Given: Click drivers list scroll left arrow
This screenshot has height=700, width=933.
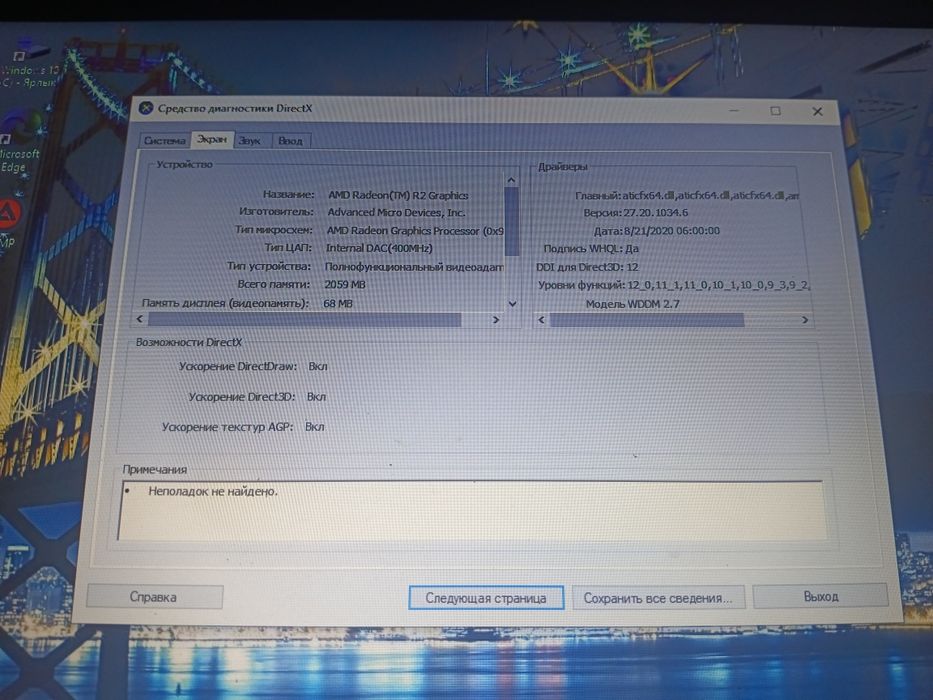Looking at the screenshot, I should (x=541, y=320).
